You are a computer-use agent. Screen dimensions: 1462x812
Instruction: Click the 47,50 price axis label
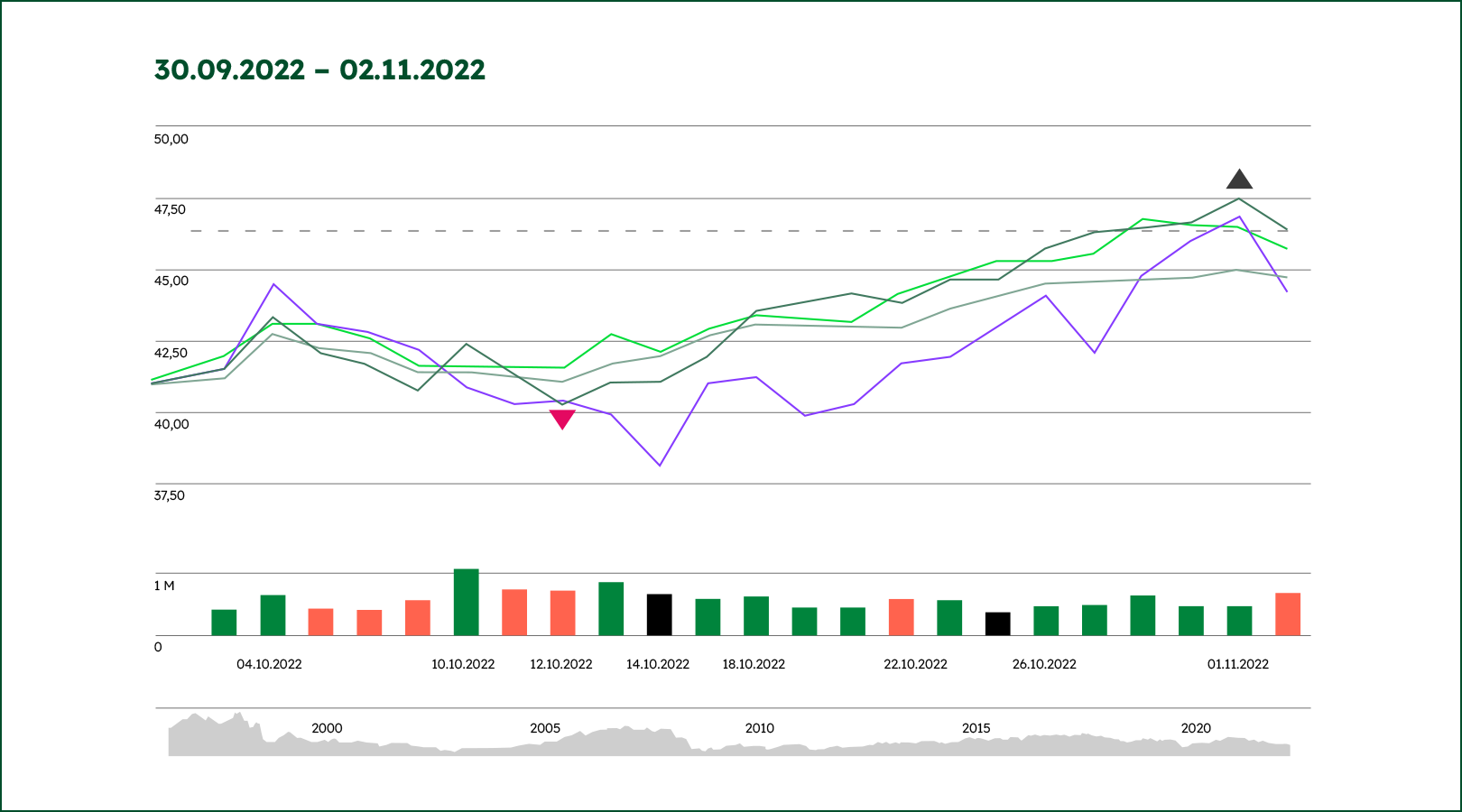coord(170,209)
